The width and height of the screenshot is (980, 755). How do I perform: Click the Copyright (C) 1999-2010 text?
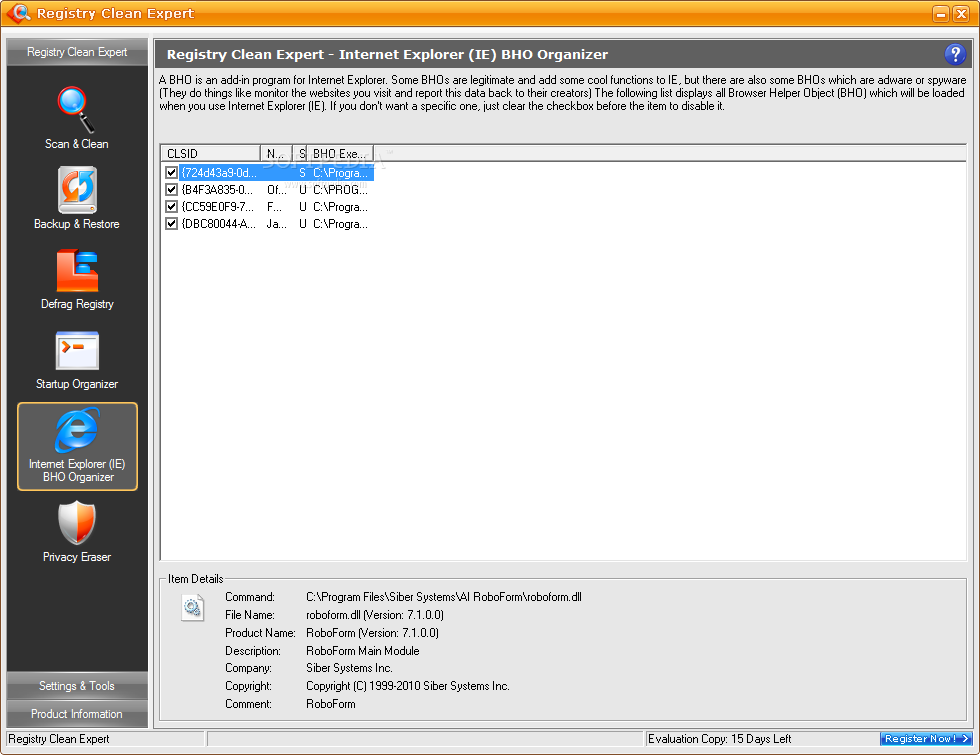click(x=408, y=686)
